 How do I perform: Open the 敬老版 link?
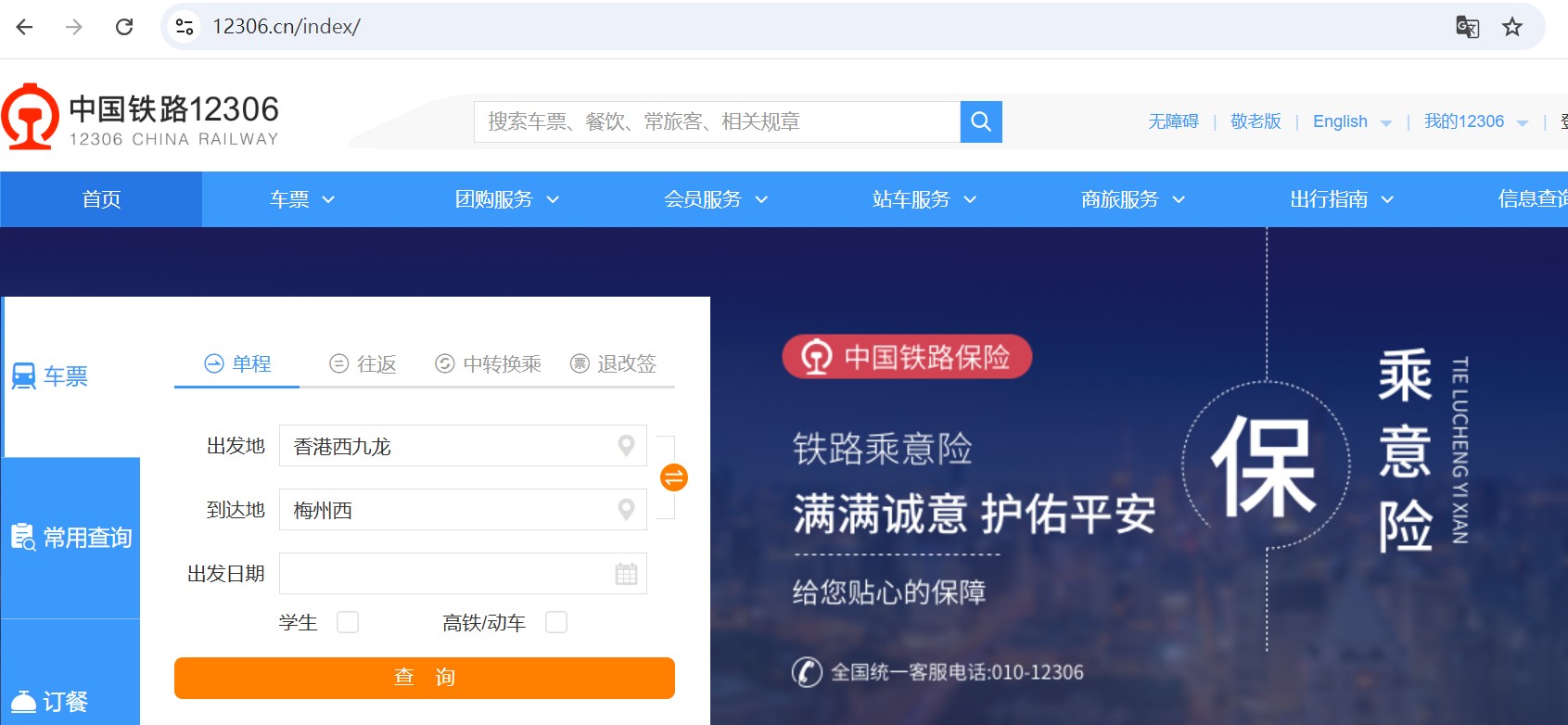(1256, 121)
